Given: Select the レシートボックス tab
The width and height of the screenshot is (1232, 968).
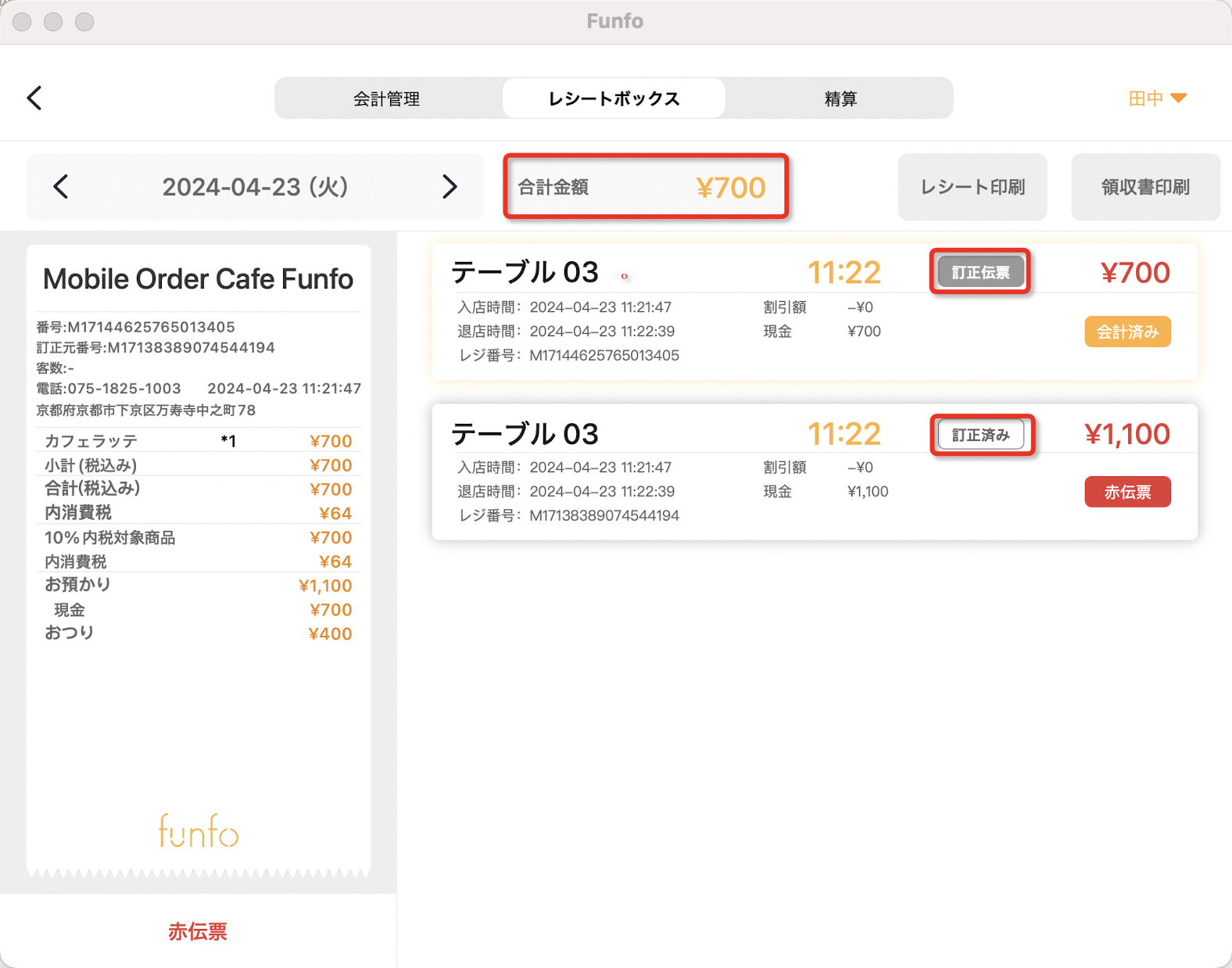Looking at the screenshot, I should coord(614,99).
